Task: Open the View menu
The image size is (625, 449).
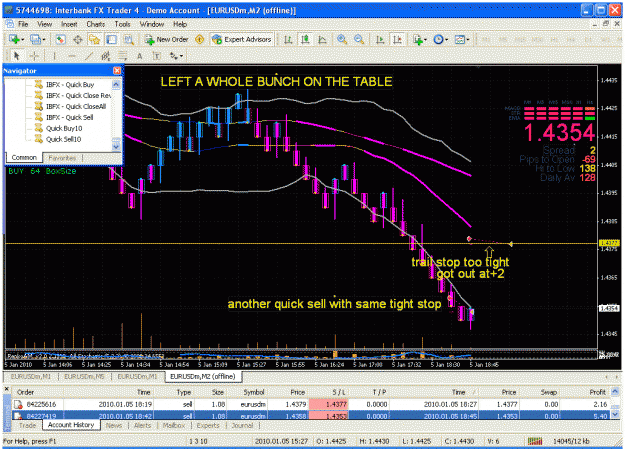Action: coord(45,24)
